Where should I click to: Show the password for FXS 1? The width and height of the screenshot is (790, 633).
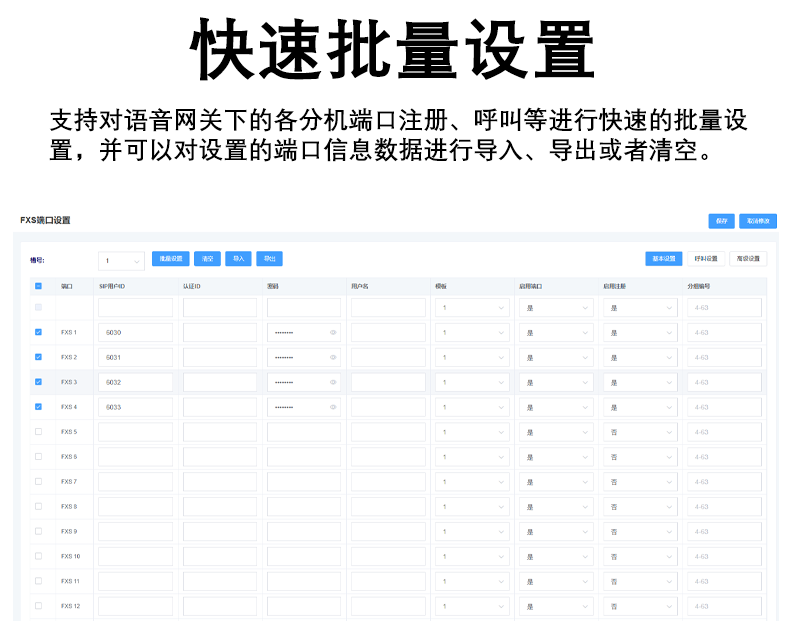(333, 332)
